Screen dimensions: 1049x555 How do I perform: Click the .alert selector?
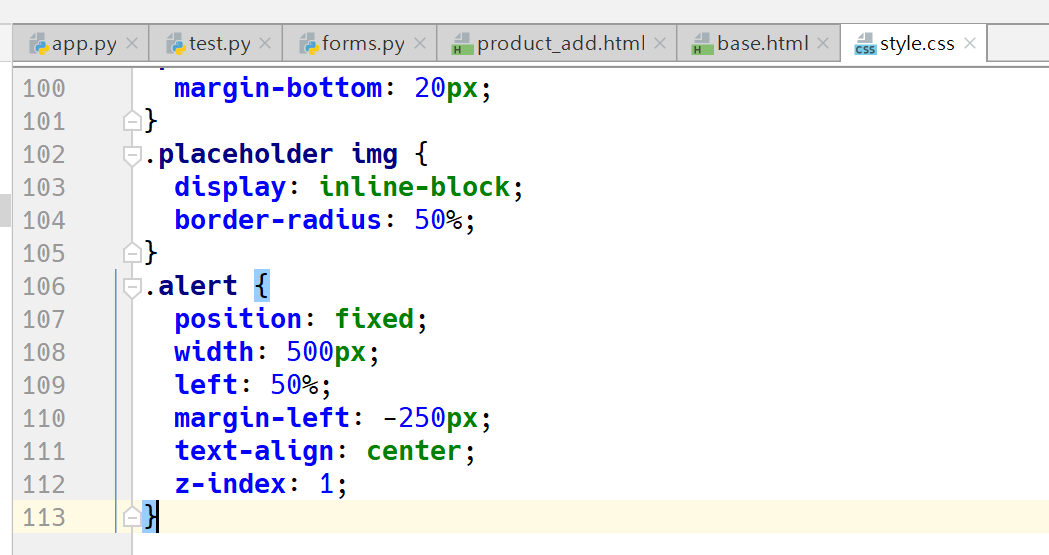pyautogui.click(x=191, y=286)
